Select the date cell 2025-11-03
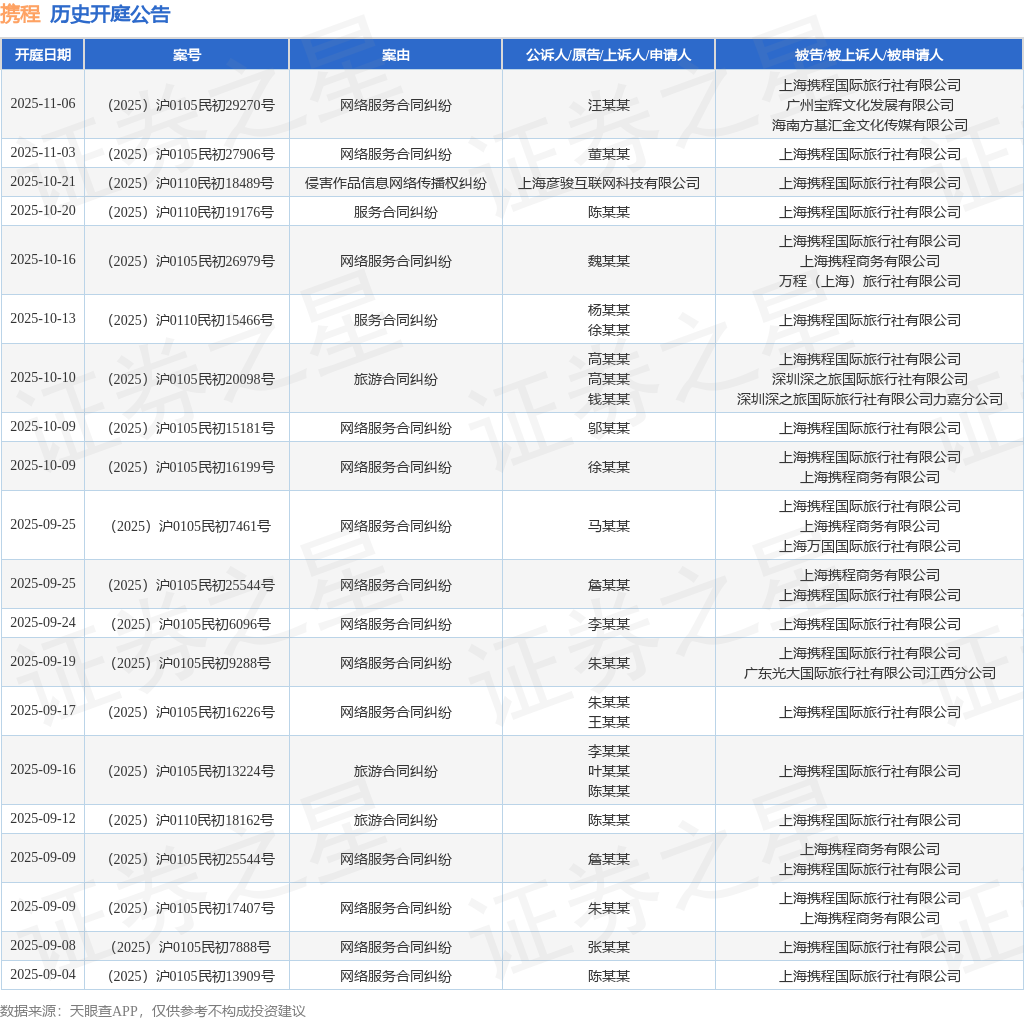Image resolution: width=1024 pixels, height=1020 pixels. tap(43, 153)
